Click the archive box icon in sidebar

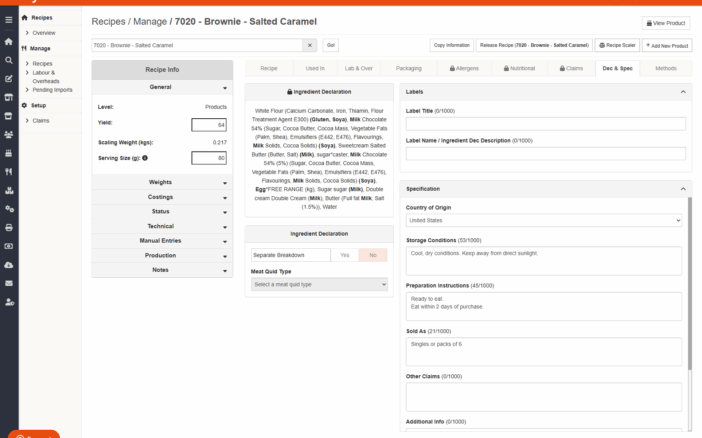[x=9, y=116]
